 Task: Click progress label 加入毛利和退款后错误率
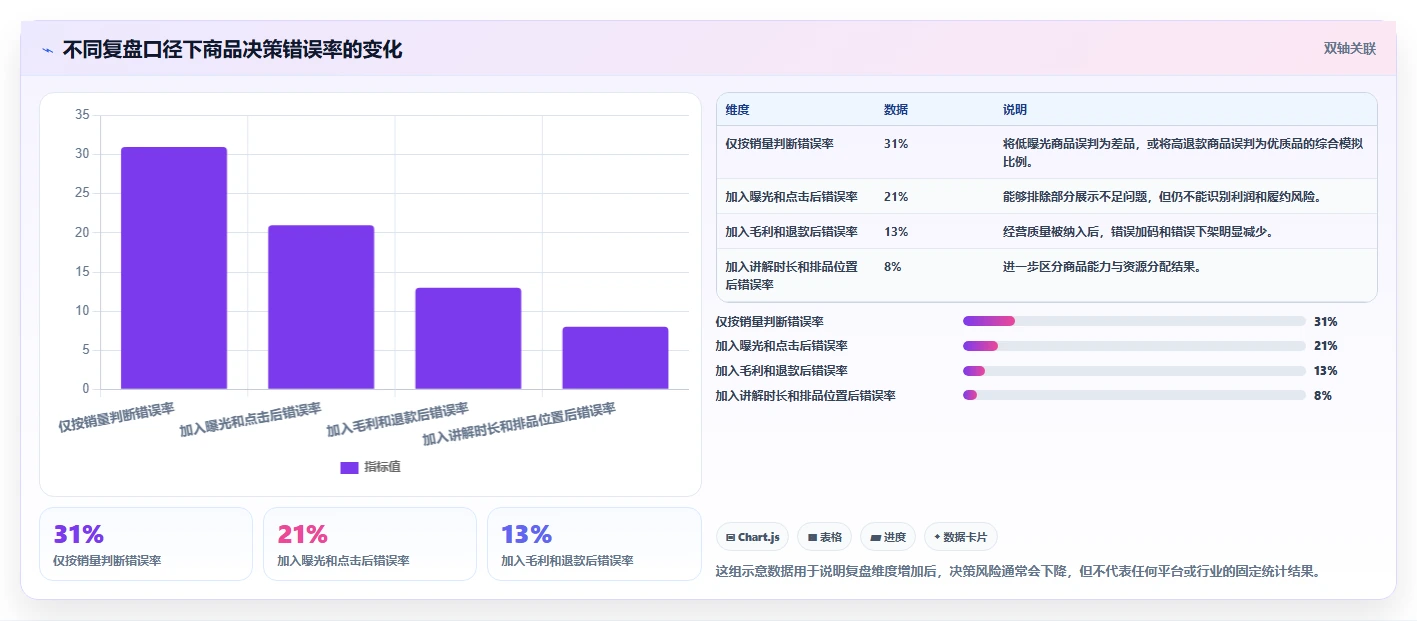[x=781, y=371]
